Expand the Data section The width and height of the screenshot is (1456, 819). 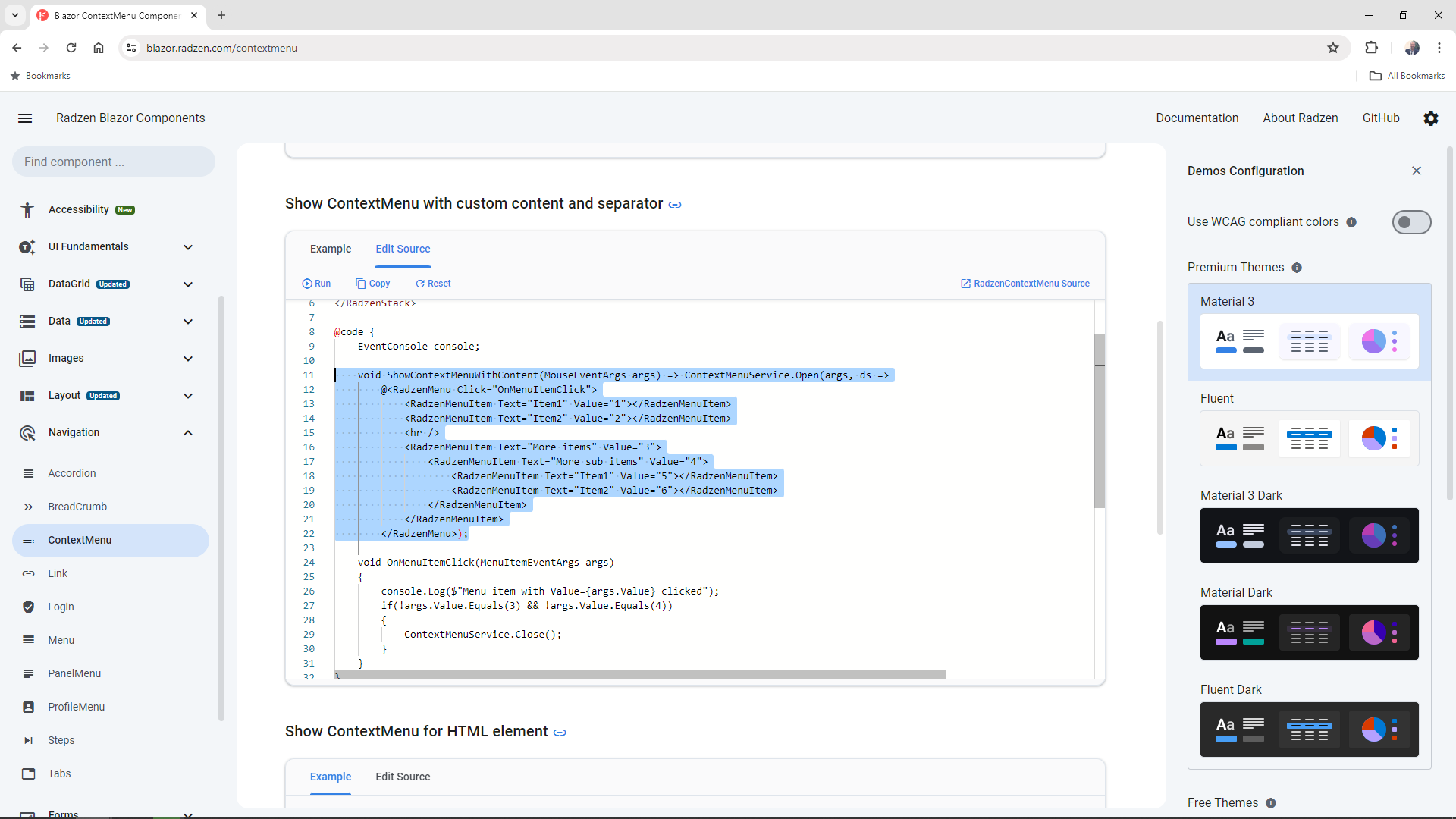[x=188, y=322]
